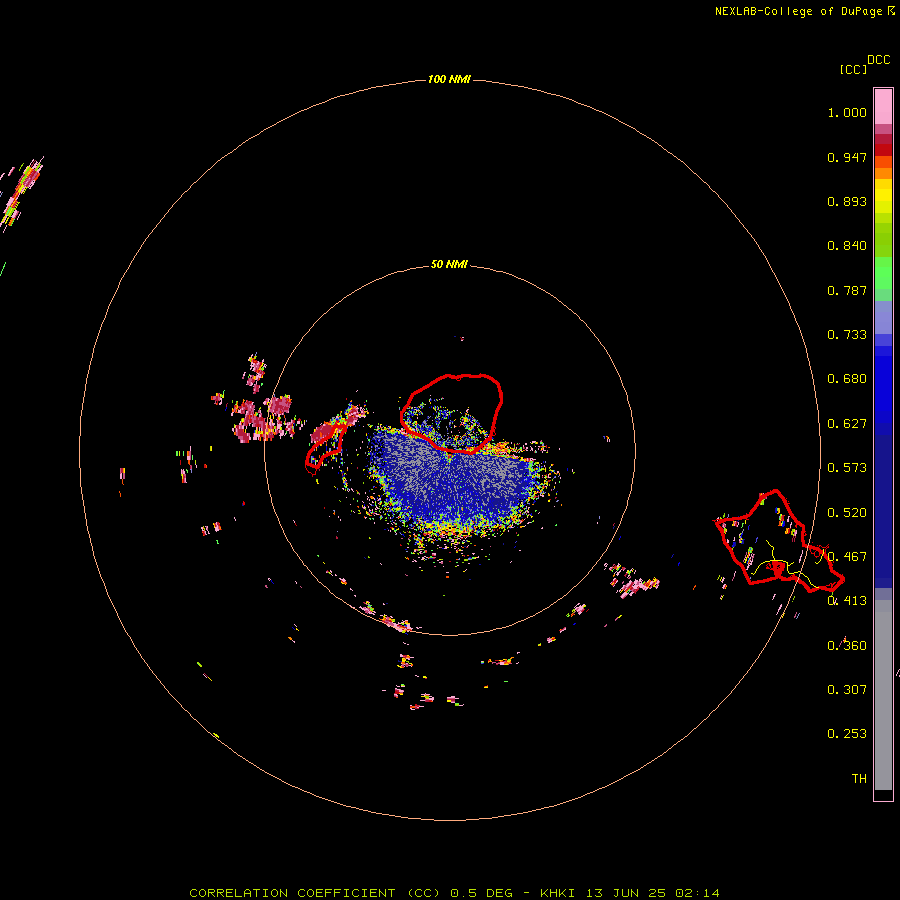Click the 0.680 scale value
The height and width of the screenshot is (900, 900).
click(x=847, y=379)
